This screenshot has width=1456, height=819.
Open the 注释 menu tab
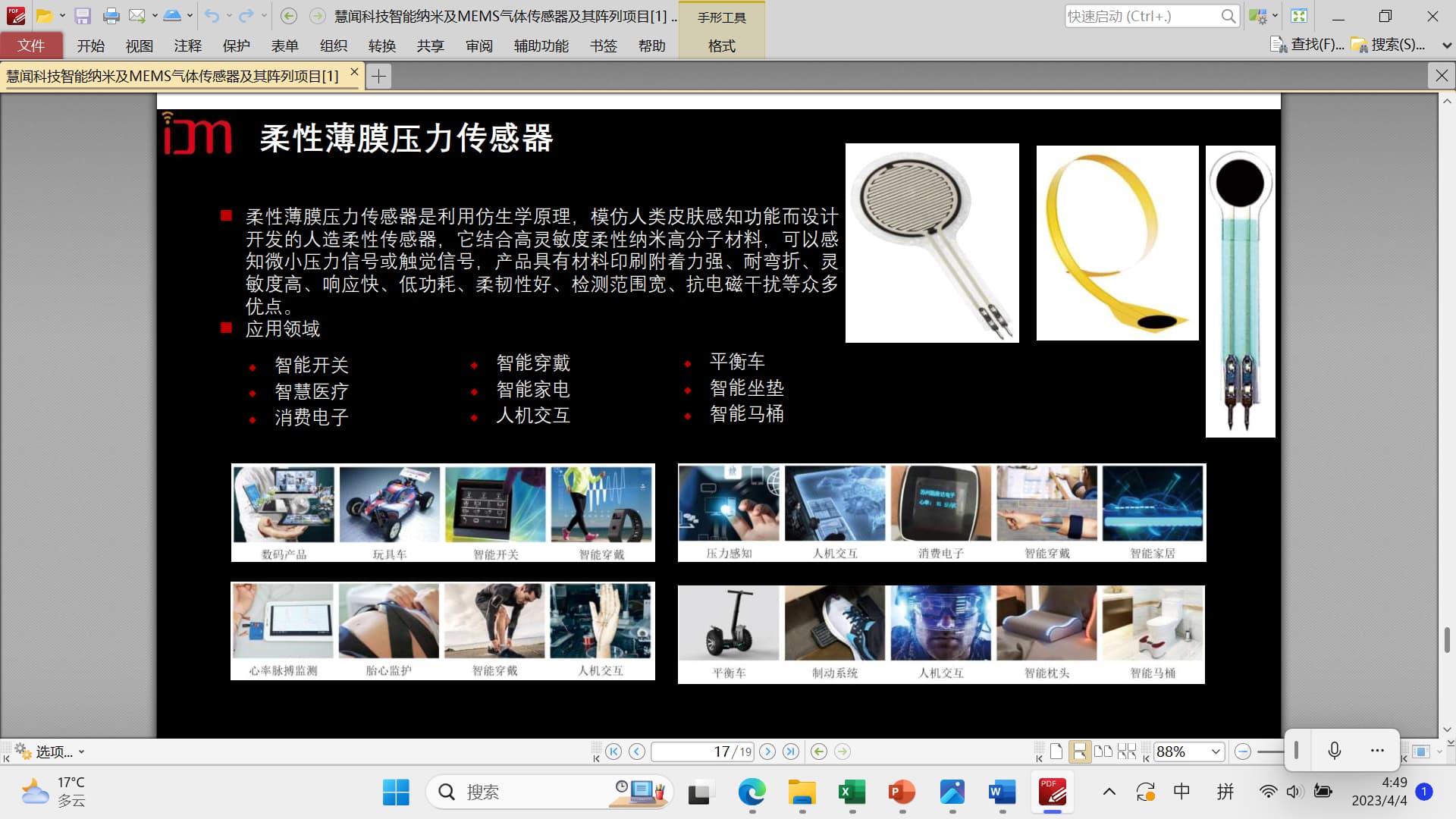187,45
